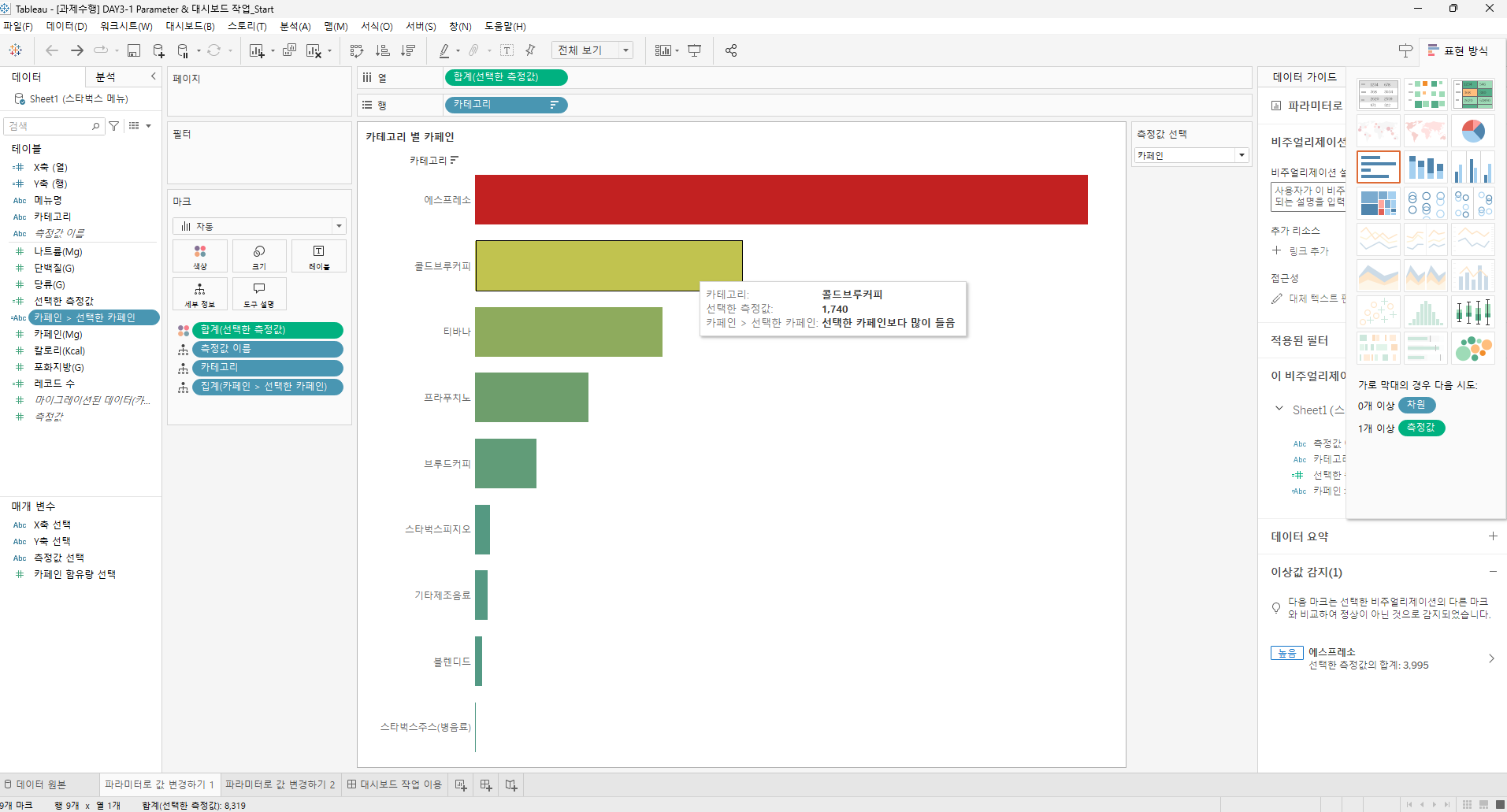Expand the 에스프레소 outlier details arrow
The image size is (1507, 812).
[1491, 658]
